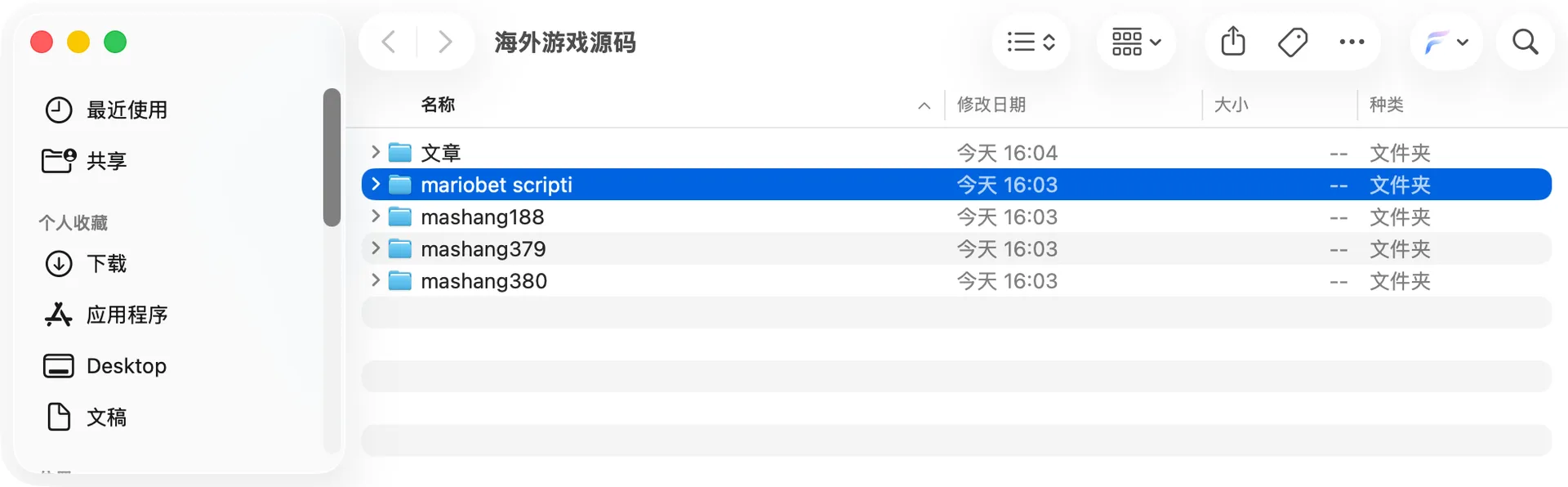
Task: Sort by the 名称 column header
Action: (x=438, y=105)
